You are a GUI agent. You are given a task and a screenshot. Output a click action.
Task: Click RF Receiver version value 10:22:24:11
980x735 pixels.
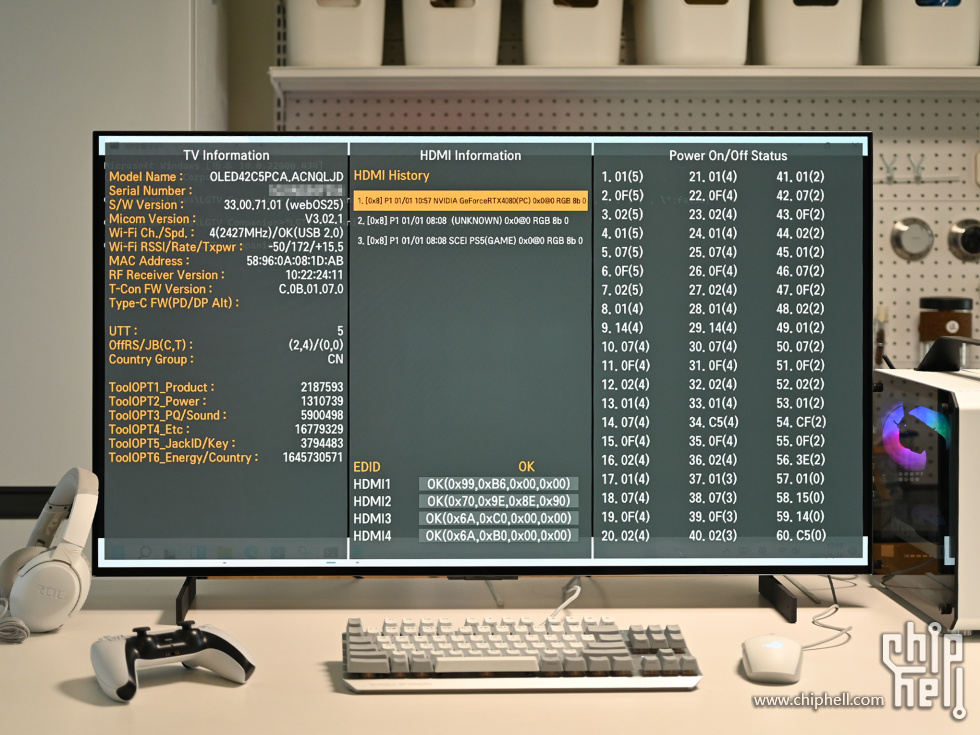point(314,275)
